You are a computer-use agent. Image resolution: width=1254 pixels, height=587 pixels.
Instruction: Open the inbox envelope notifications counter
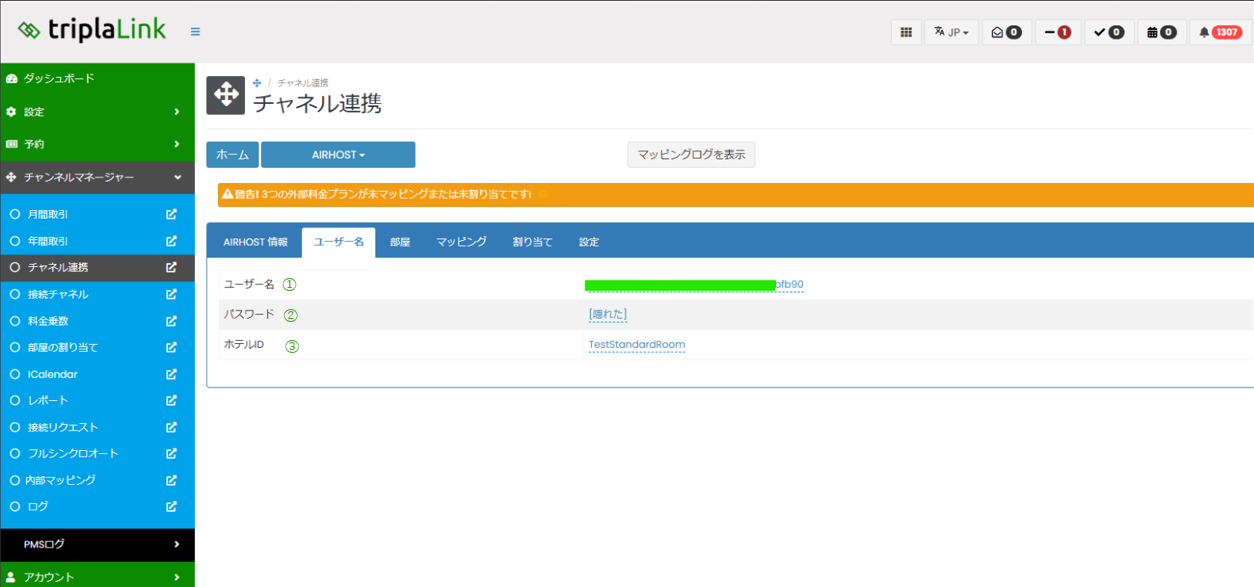(x=1006, y=32)
